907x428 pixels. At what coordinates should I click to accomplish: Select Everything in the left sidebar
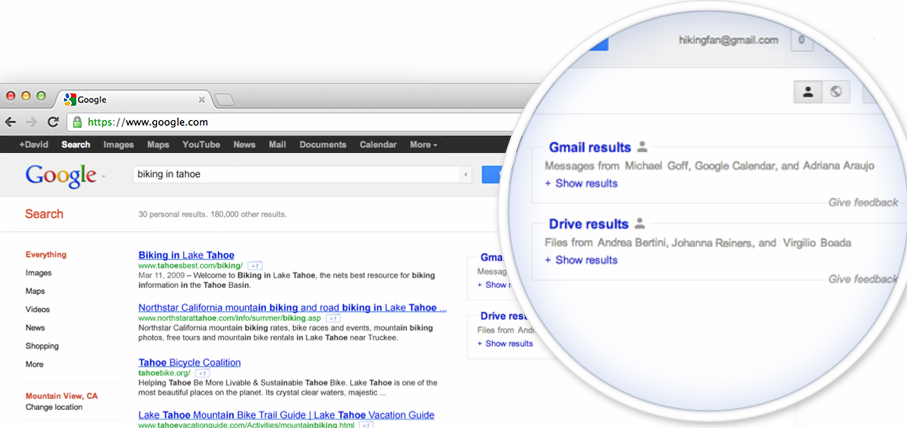click(46, 254)
